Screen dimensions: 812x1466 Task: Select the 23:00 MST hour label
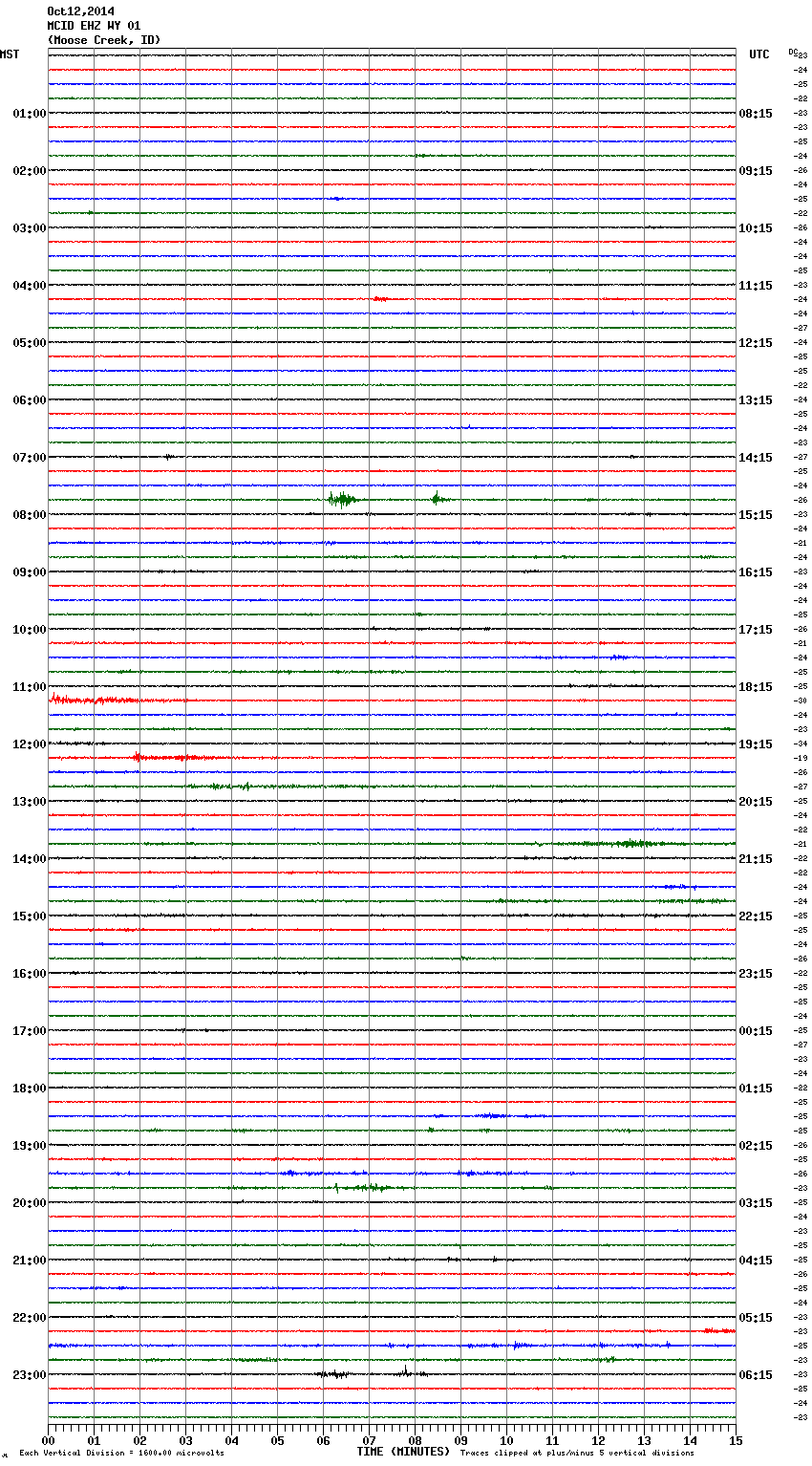click(29, 1375)
